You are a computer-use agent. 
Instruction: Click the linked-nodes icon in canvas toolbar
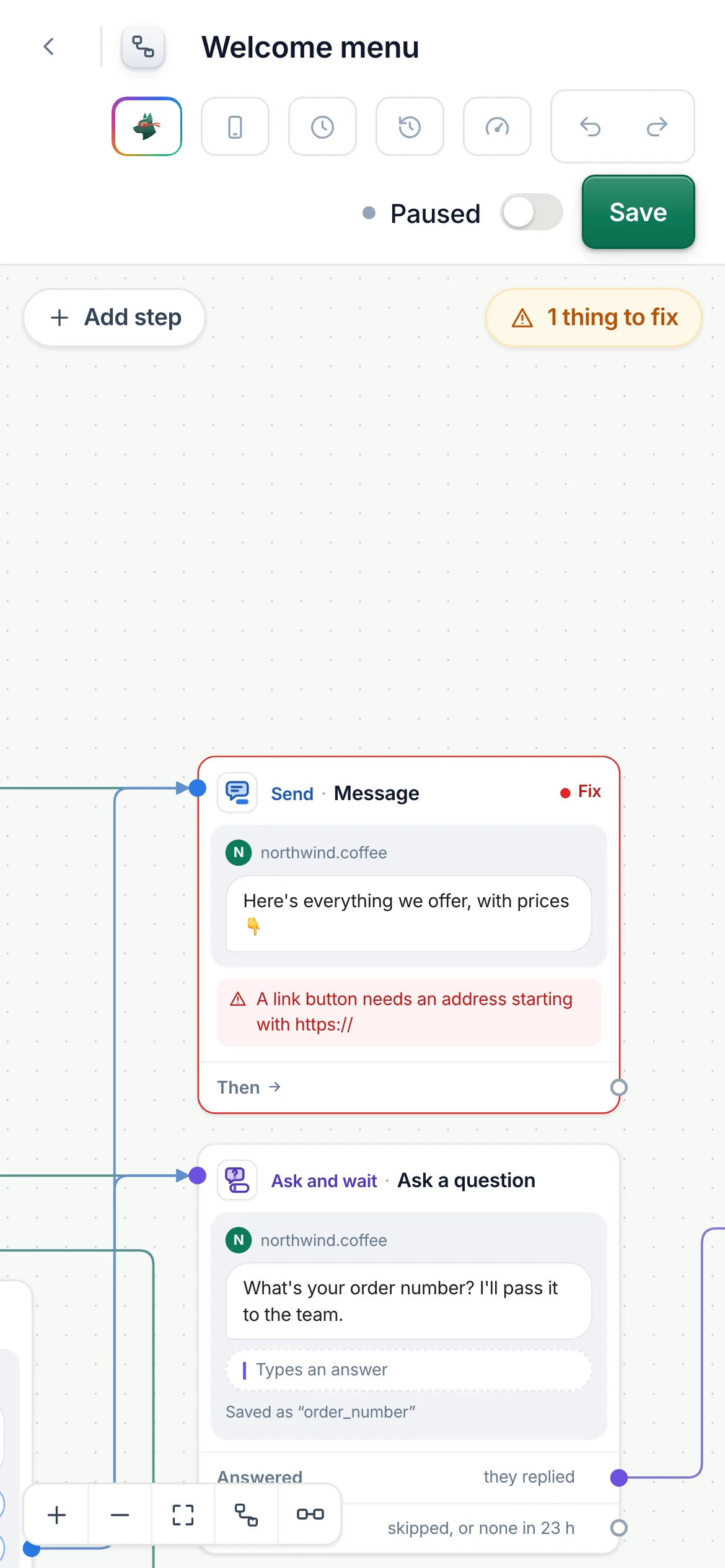click(x=310, y=1515)
